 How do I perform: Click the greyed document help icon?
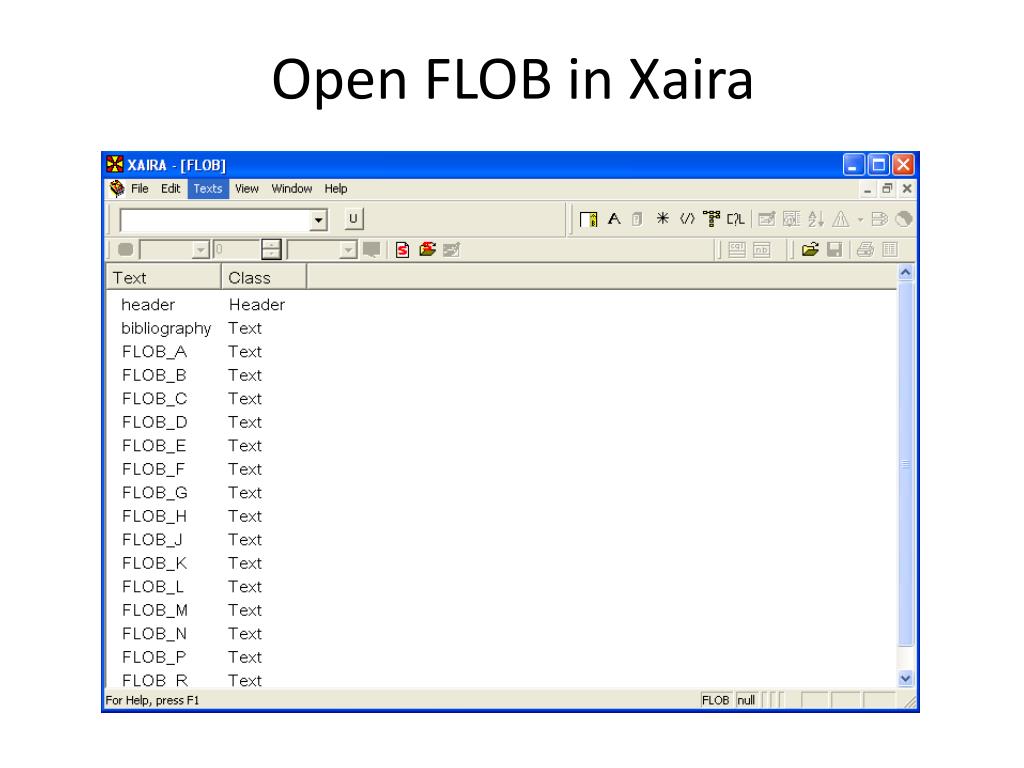(637, 219)
